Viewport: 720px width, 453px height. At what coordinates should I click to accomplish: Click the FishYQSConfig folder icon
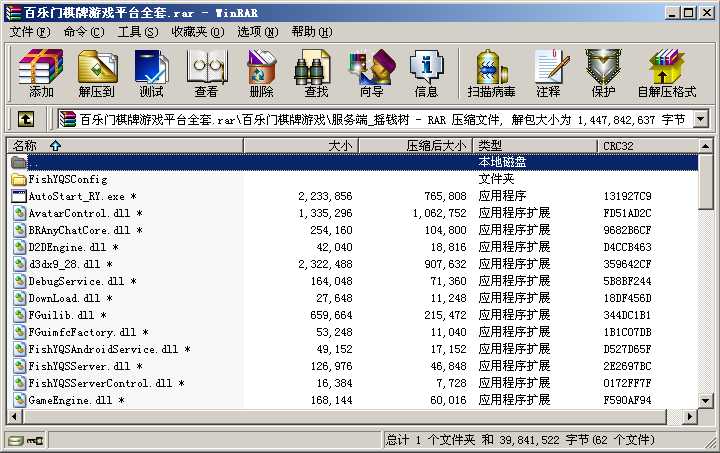(18, 179)
